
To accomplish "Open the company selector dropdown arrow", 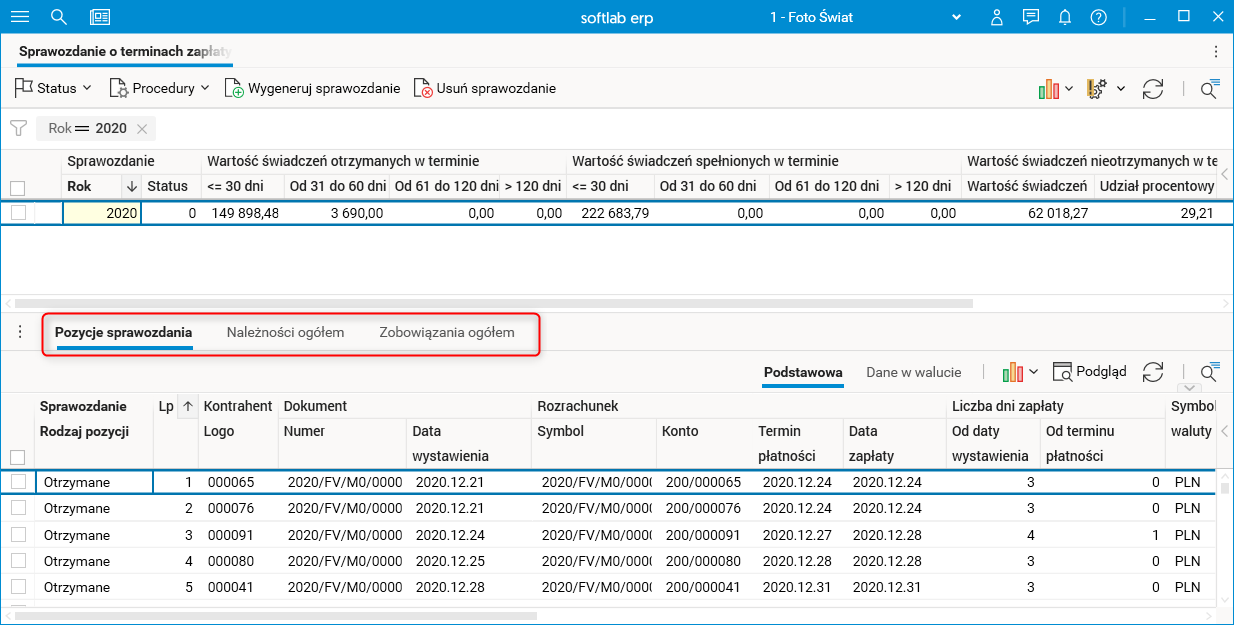I will click(x=957, y=17).
